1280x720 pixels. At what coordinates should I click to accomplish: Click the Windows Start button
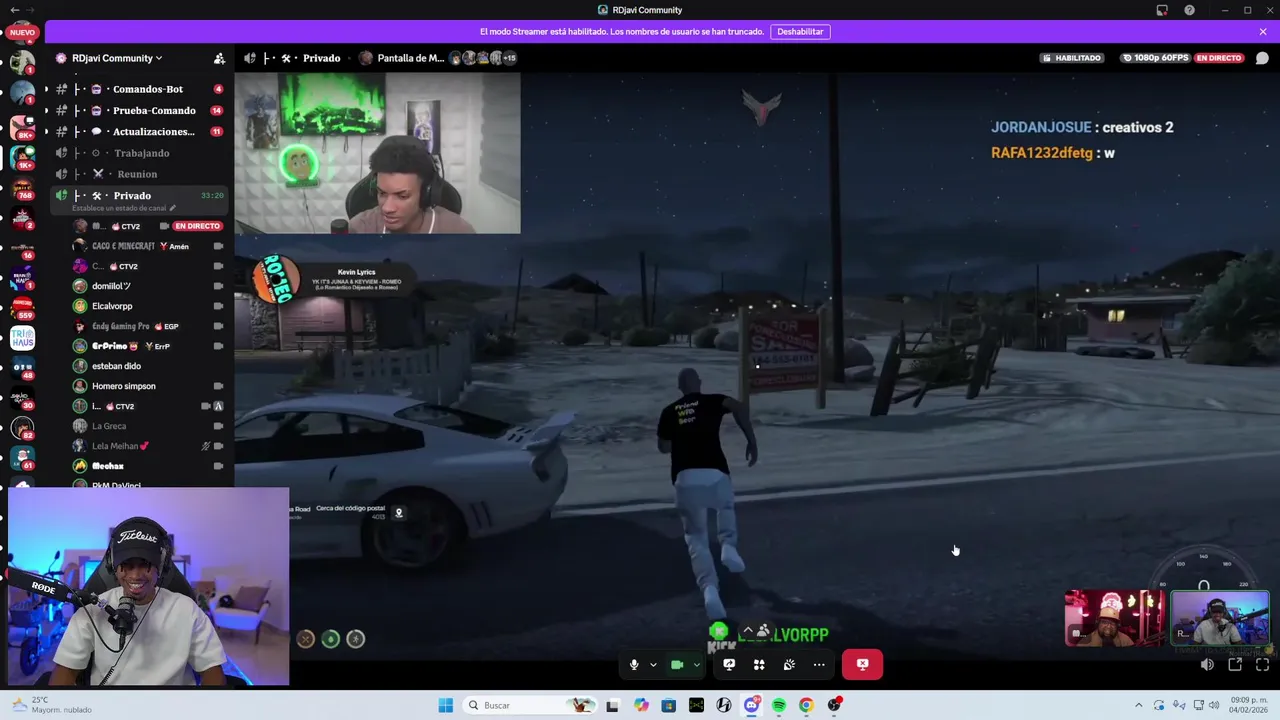point(445,706)
